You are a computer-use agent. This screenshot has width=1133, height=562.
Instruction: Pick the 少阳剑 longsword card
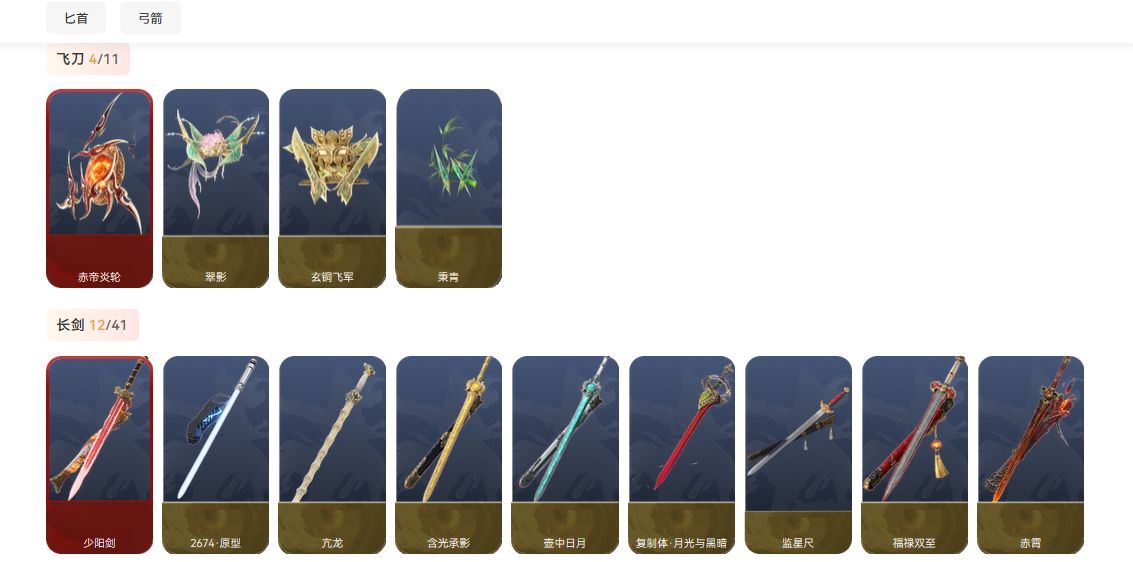click(x=100, y=455)
